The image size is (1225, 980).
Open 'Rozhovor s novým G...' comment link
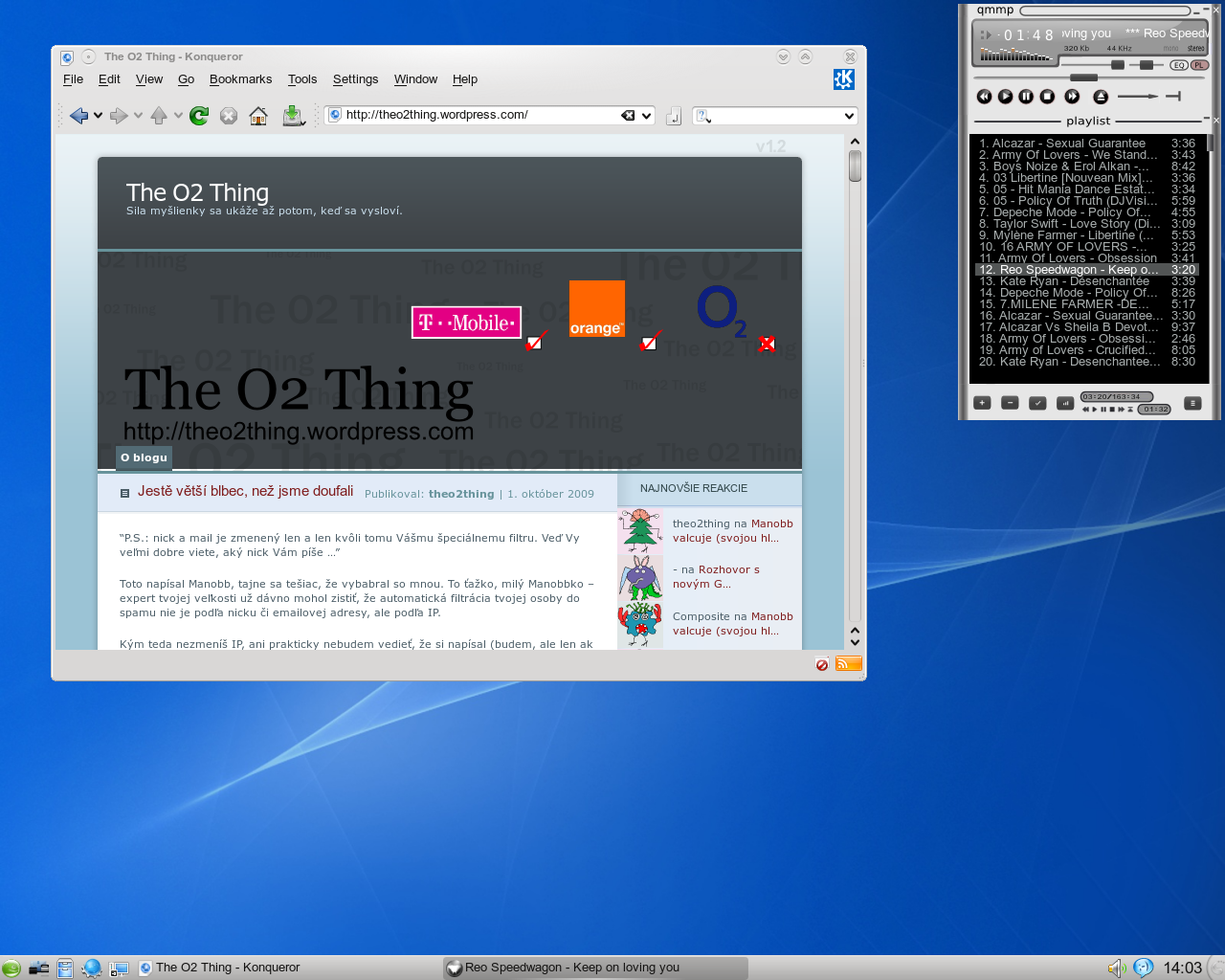[716, 576]
